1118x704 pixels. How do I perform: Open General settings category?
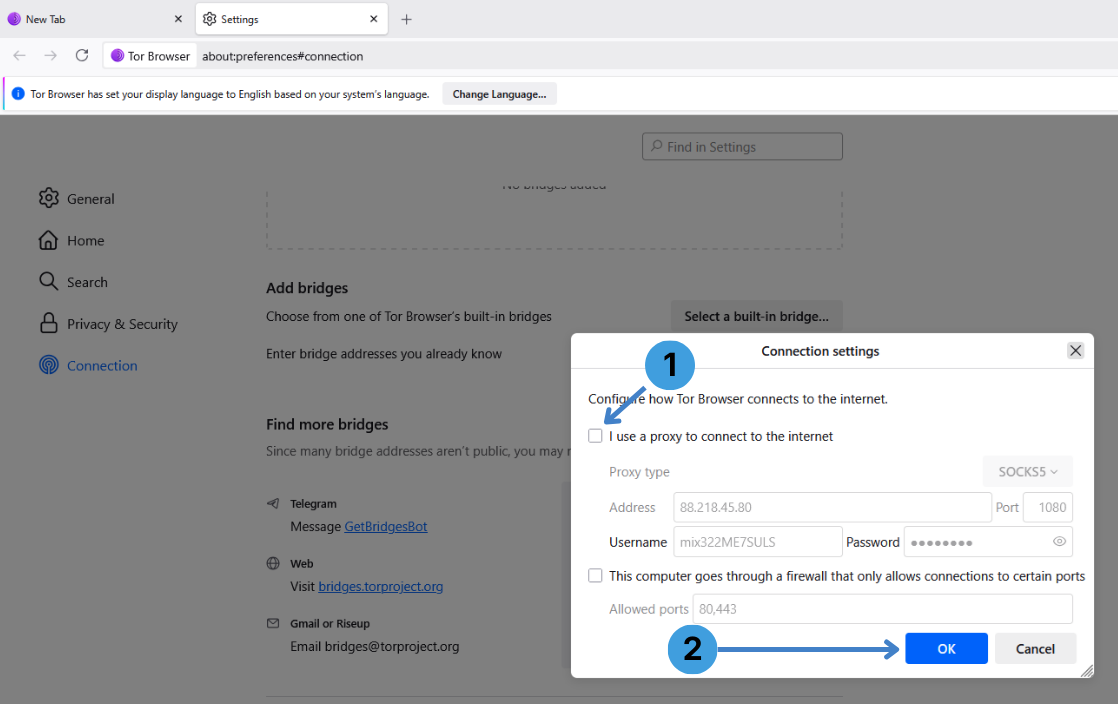(91, 199)
